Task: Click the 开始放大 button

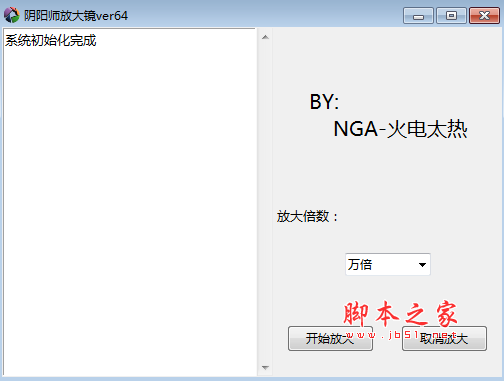Action: point(330,338)
